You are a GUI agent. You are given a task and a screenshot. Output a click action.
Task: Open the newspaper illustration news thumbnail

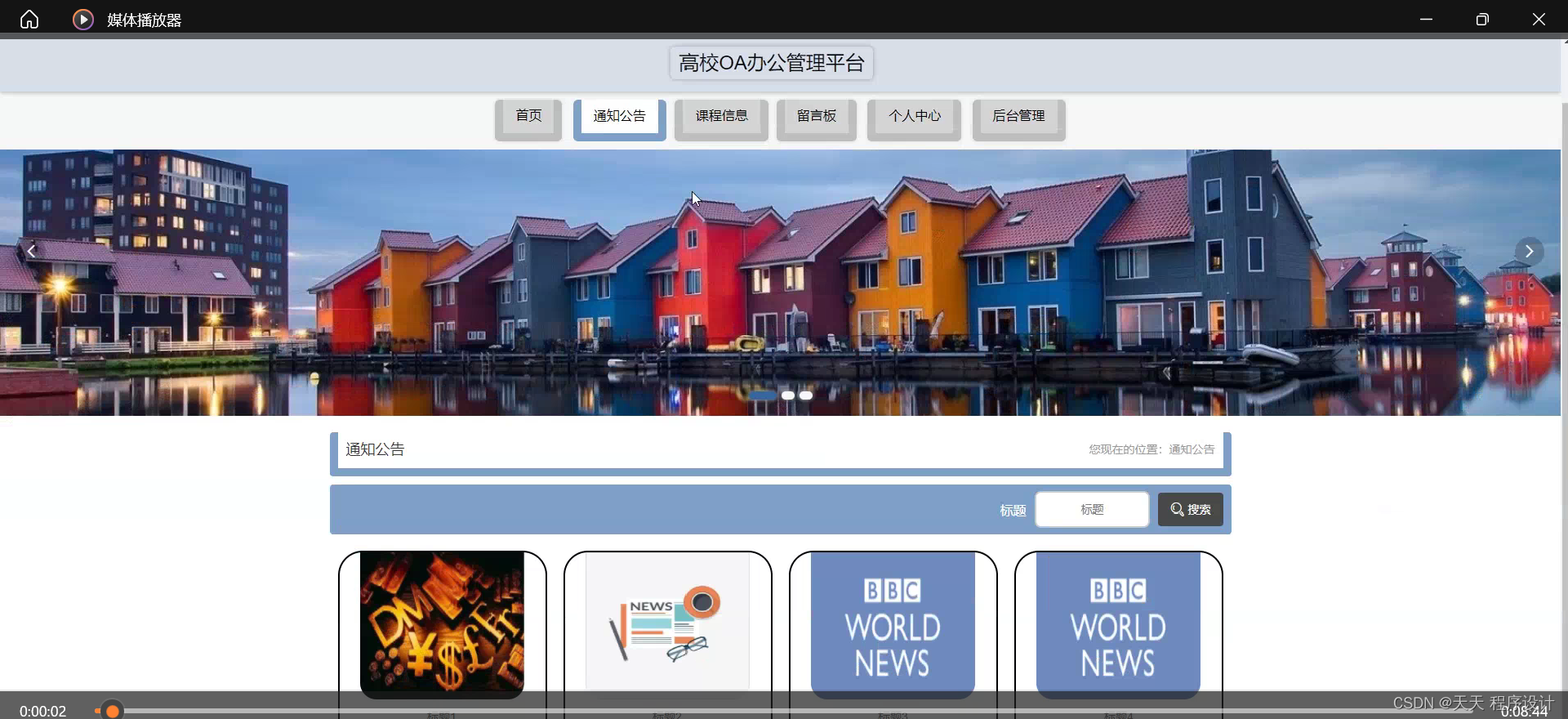click(x=667, y=625)
